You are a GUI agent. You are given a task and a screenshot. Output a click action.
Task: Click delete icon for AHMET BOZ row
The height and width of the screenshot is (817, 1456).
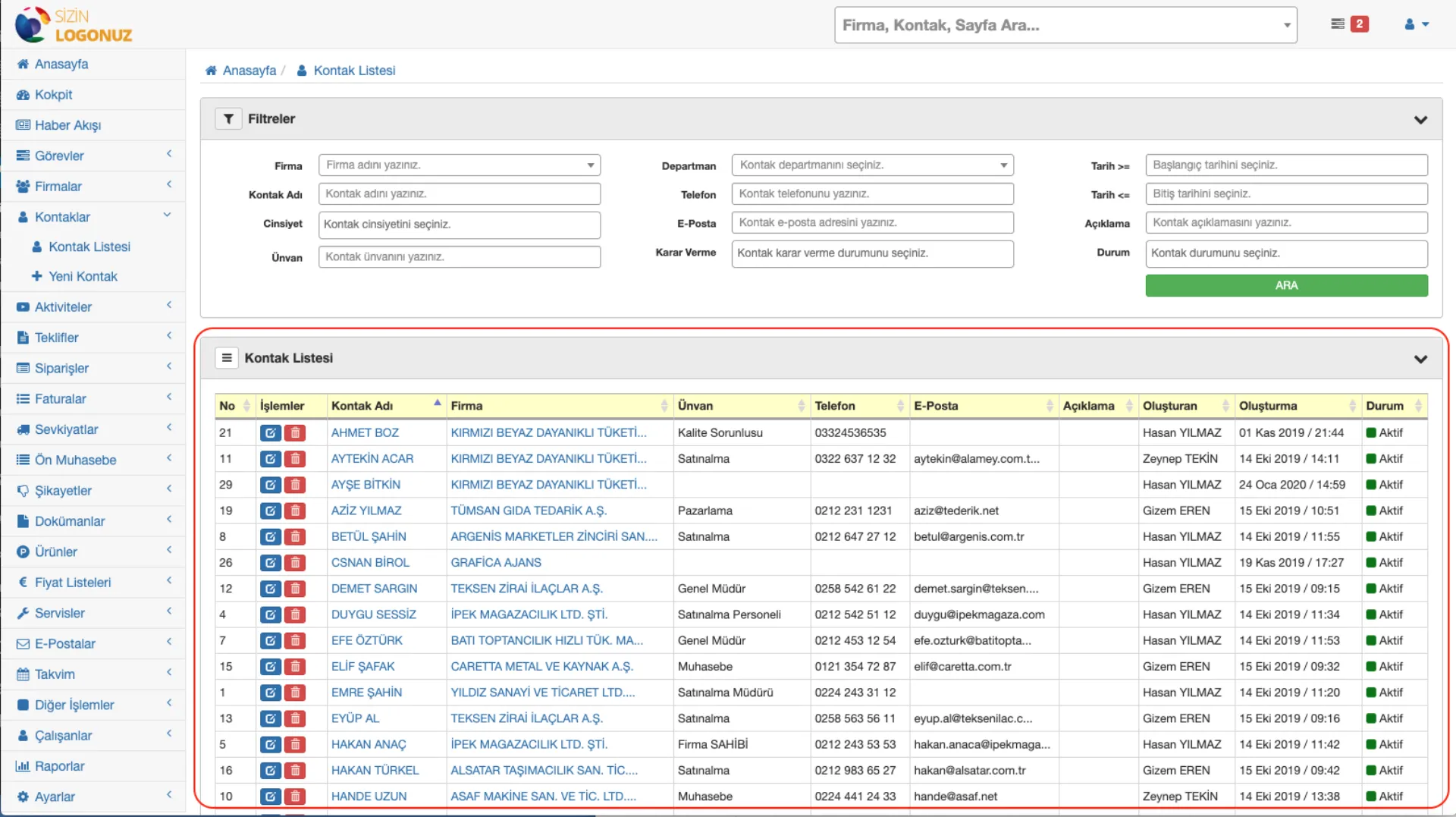point(295,433)
